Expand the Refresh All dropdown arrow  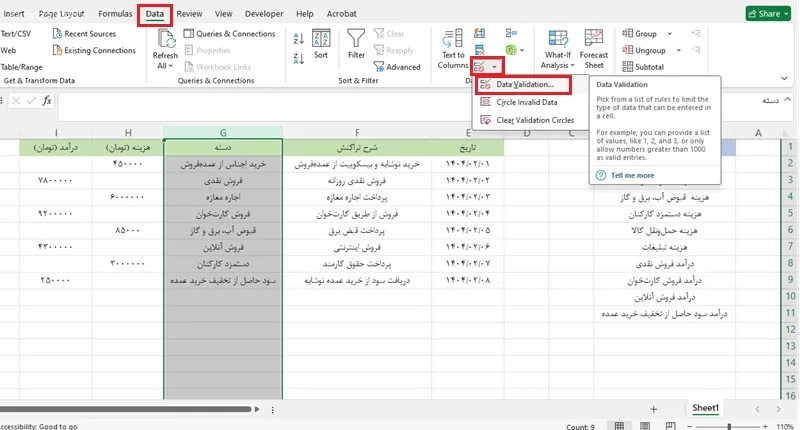coord(170,66)
